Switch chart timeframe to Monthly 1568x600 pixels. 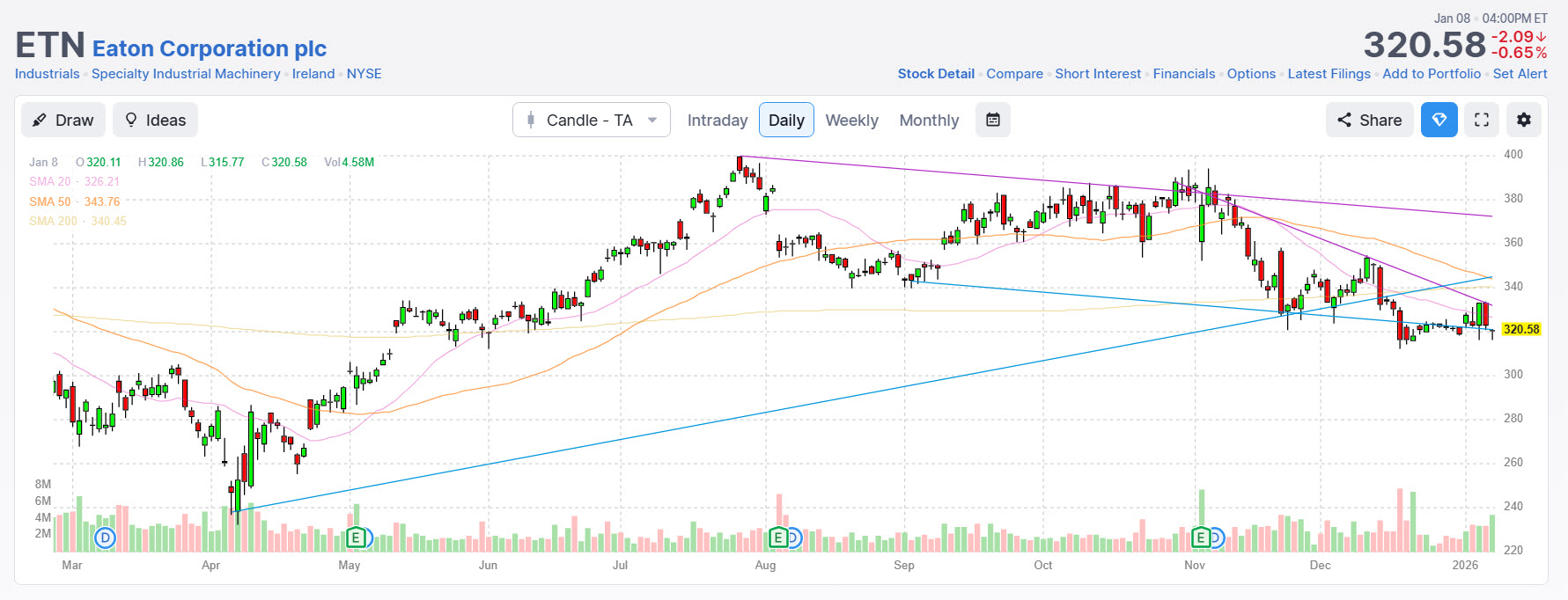click(929, 121)
